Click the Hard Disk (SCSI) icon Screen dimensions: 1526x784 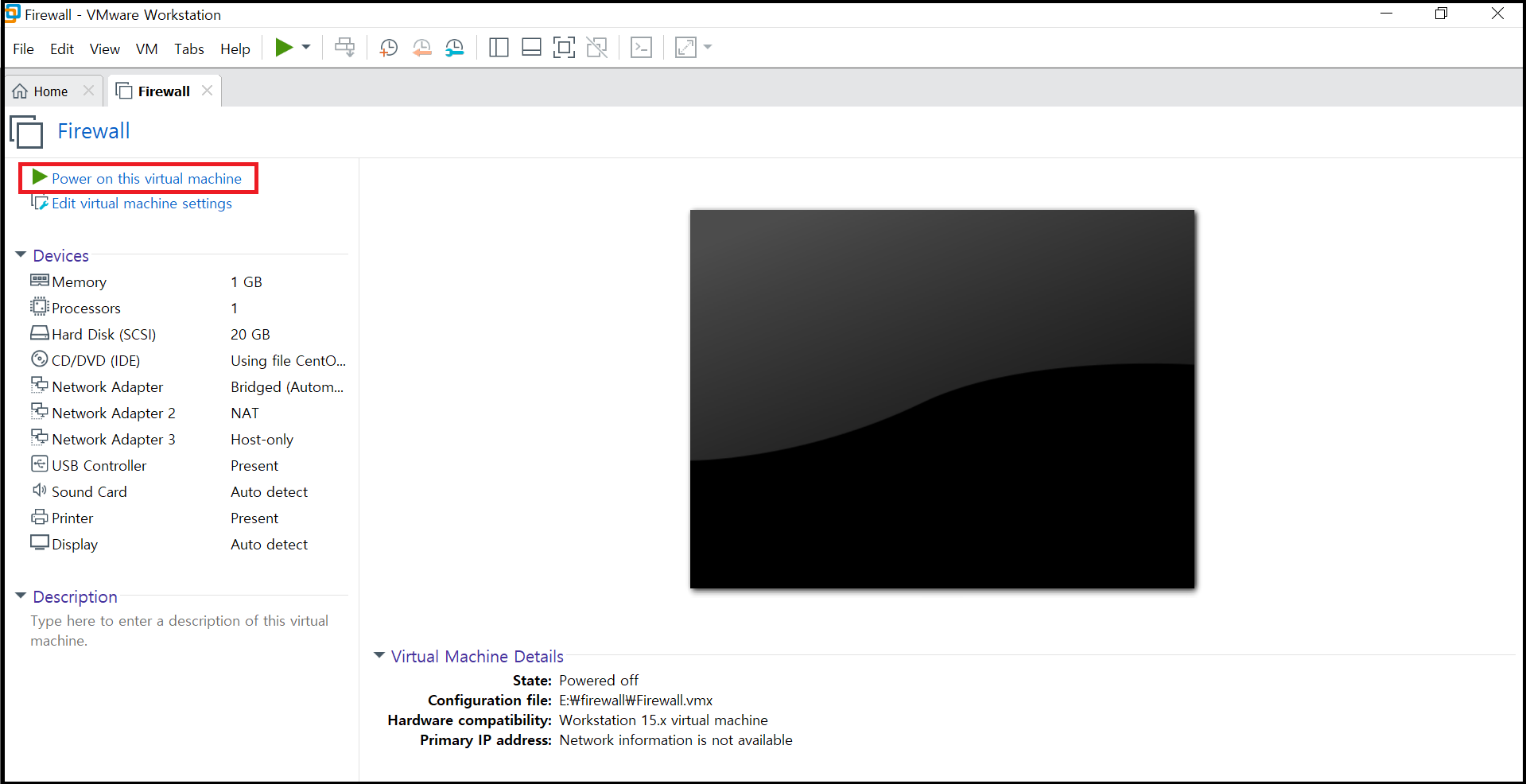[40, 333]
